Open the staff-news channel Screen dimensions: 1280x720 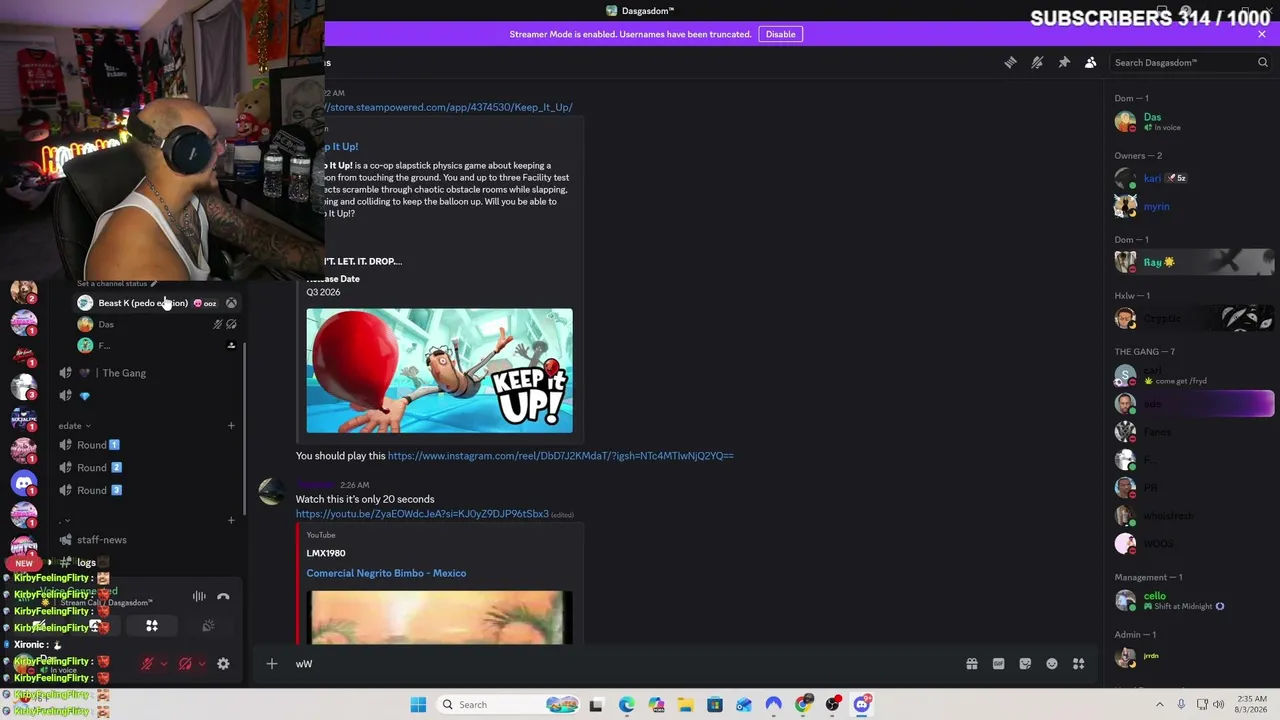tap(148, 540)
